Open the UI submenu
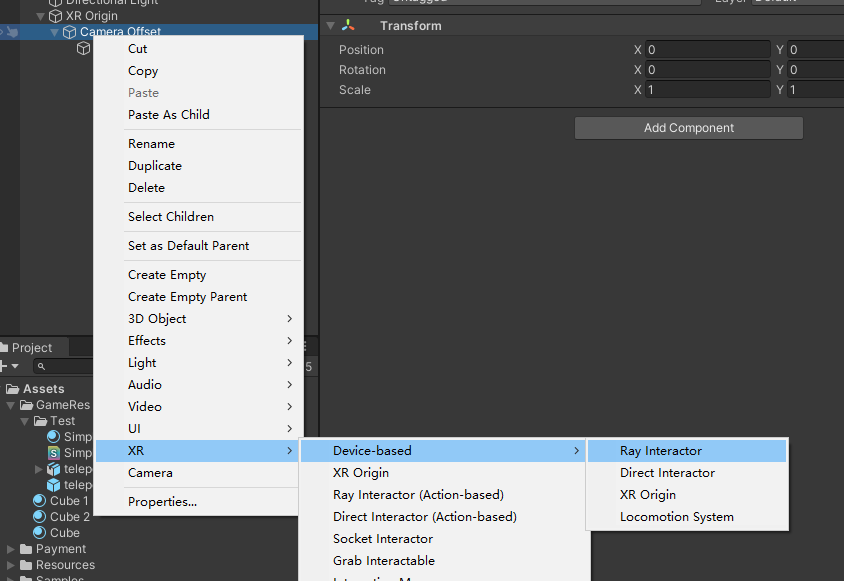The width and height of the screenshot is (844, 581). point(199,429)
